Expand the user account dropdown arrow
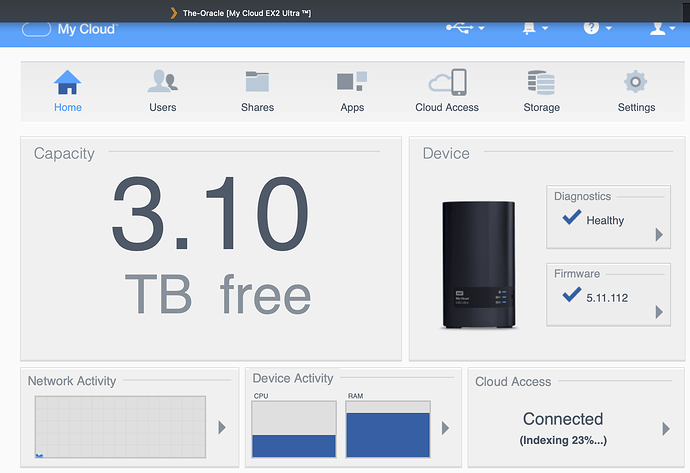The height and width of the screenshot is (473, 690). 672,28
